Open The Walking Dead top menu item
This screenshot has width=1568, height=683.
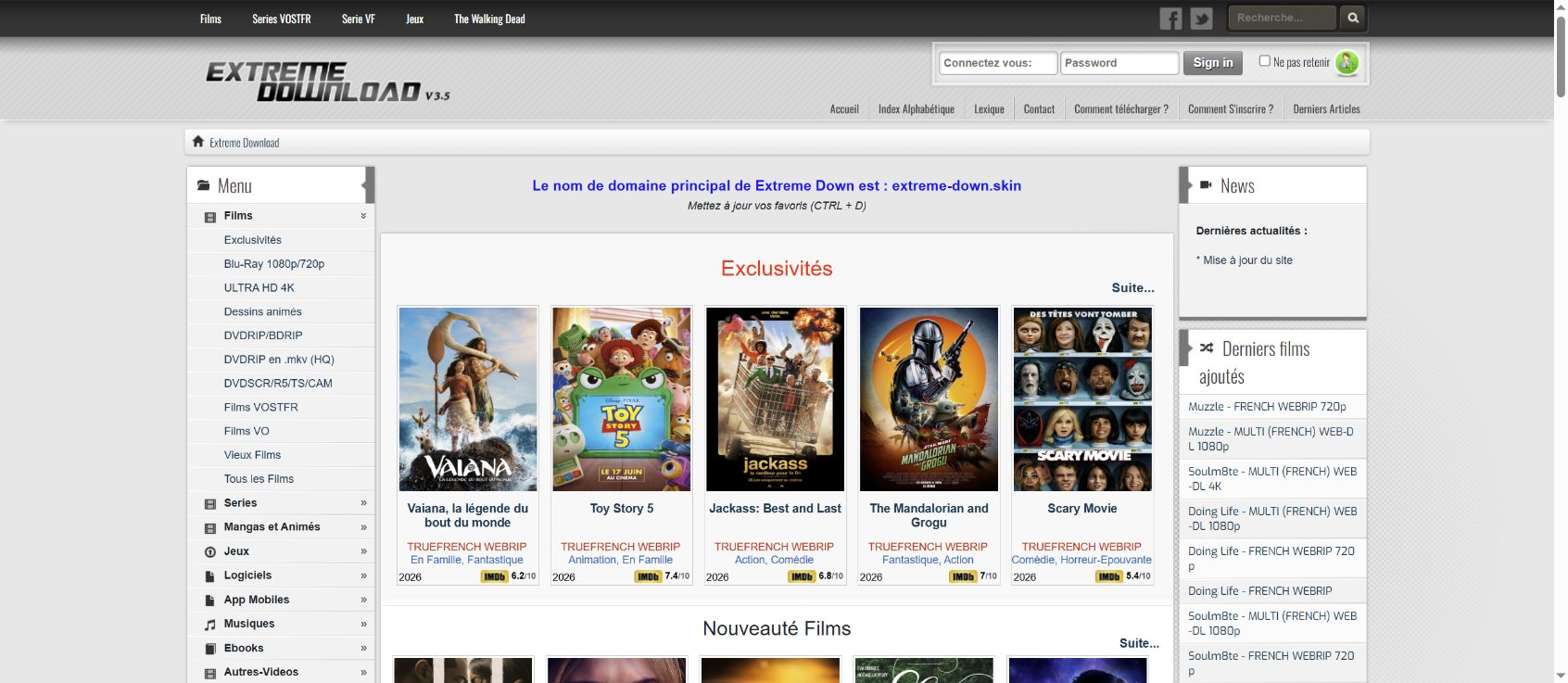pos(489,19)
